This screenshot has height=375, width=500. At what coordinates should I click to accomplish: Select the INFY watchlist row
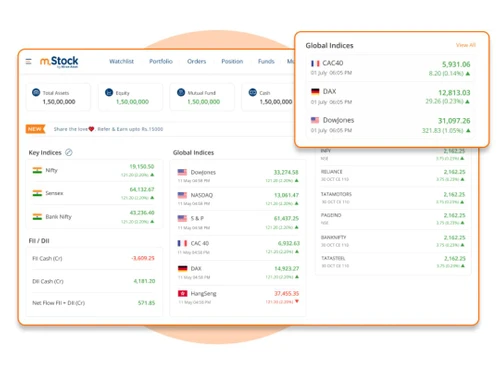pyautogui.click(x=392, y=155)
